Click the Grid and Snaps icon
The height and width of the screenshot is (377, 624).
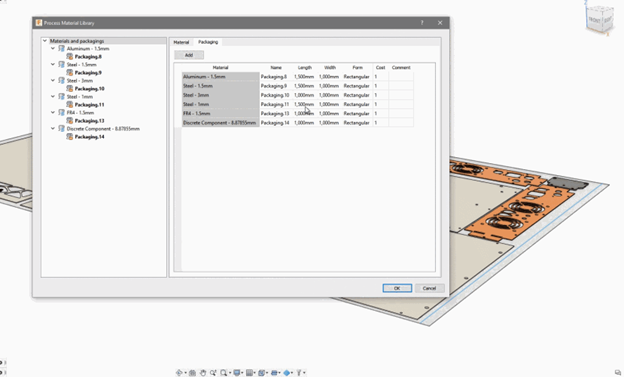249,373
